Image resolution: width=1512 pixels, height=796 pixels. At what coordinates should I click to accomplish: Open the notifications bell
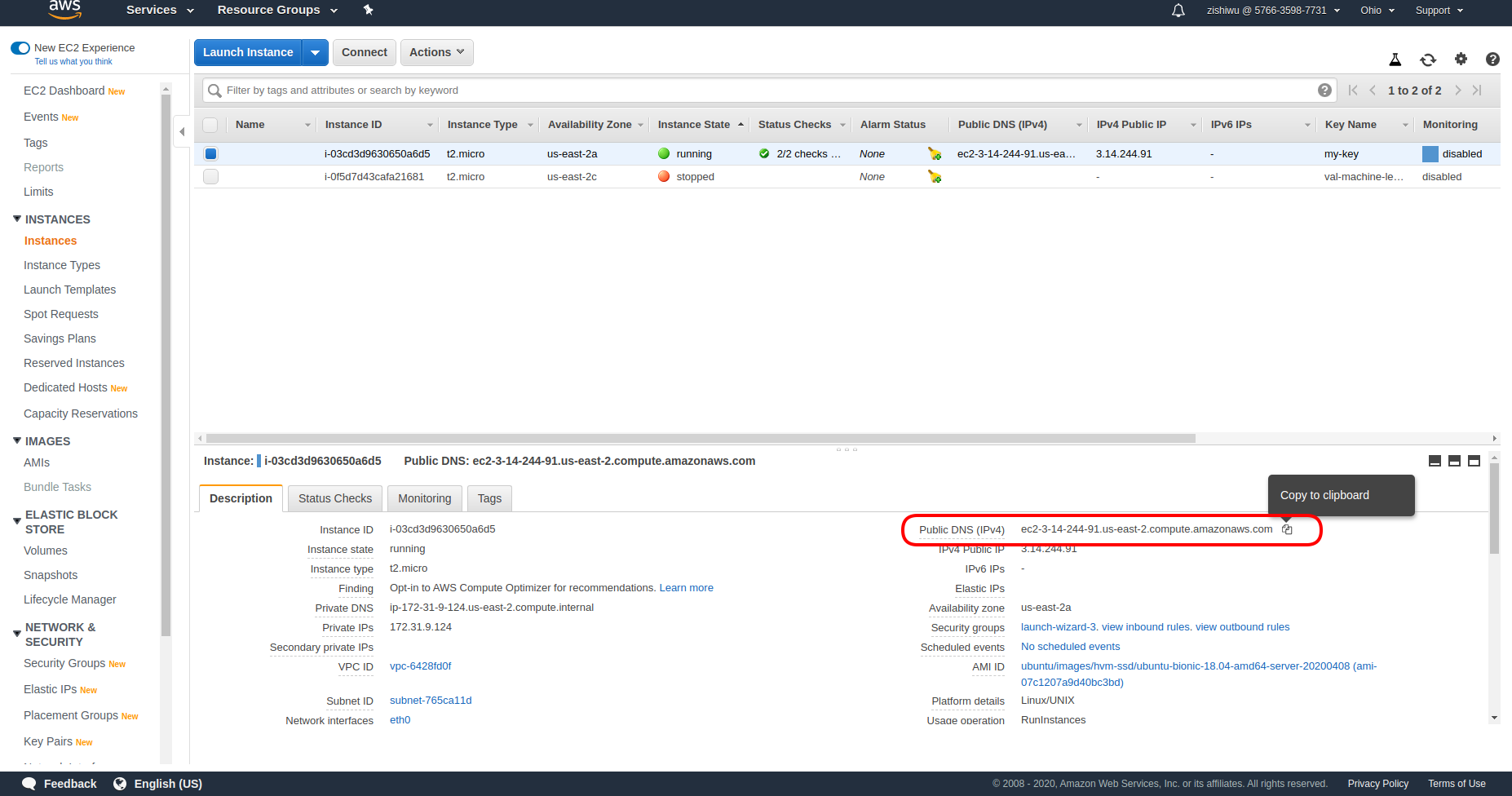coord(1178,11)
